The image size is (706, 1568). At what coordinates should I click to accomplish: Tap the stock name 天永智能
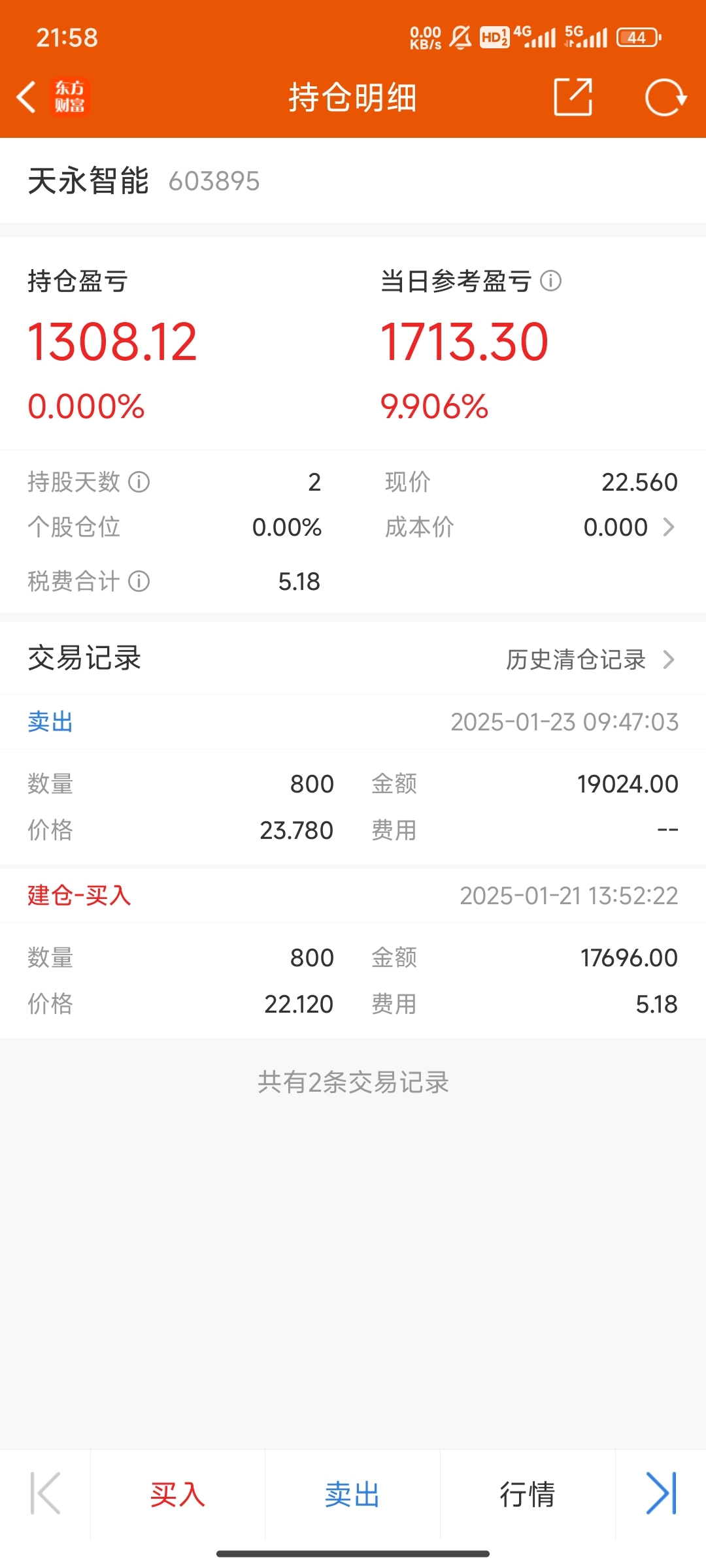(88, 181)
